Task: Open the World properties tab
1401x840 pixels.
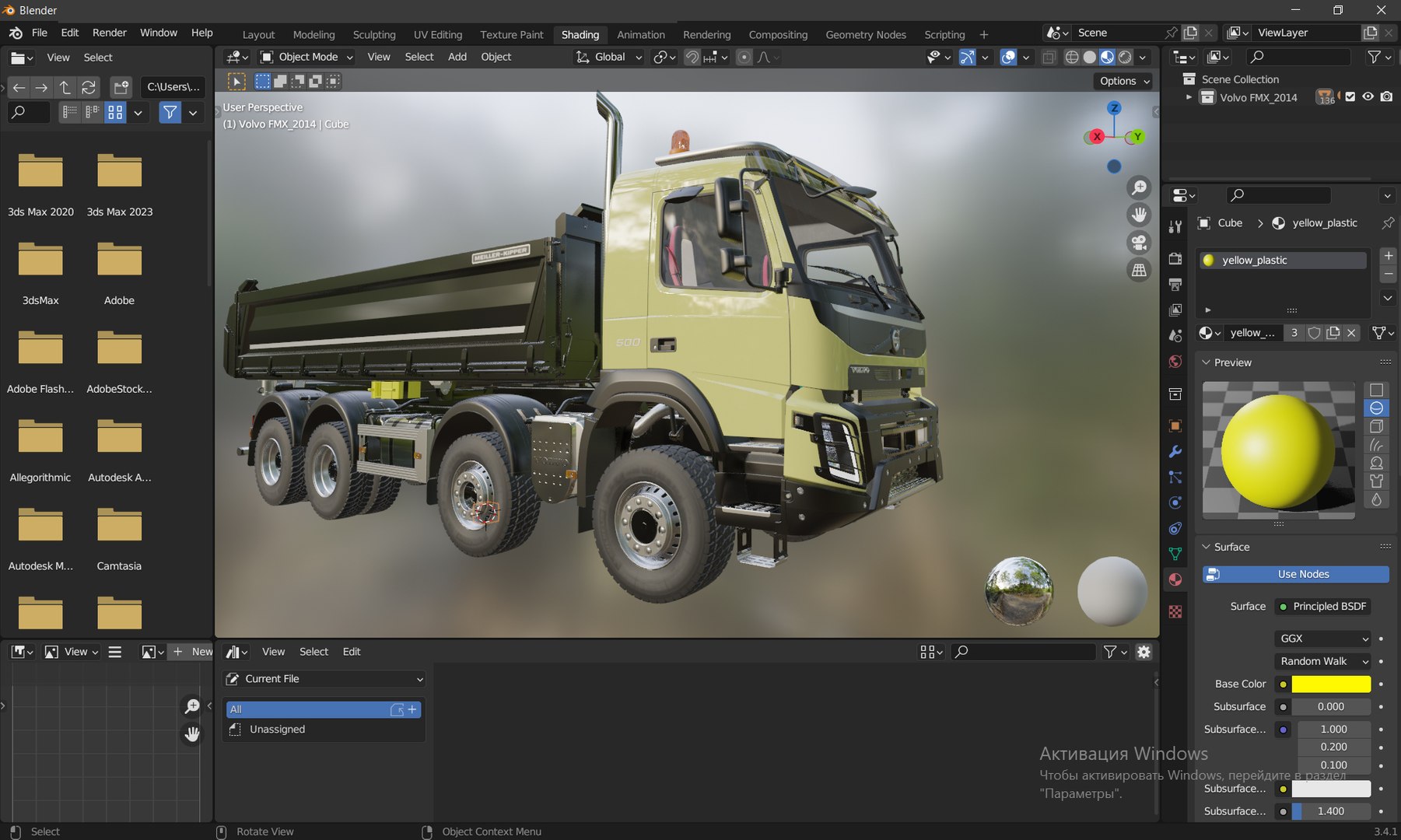Action: pos(1175,362)
